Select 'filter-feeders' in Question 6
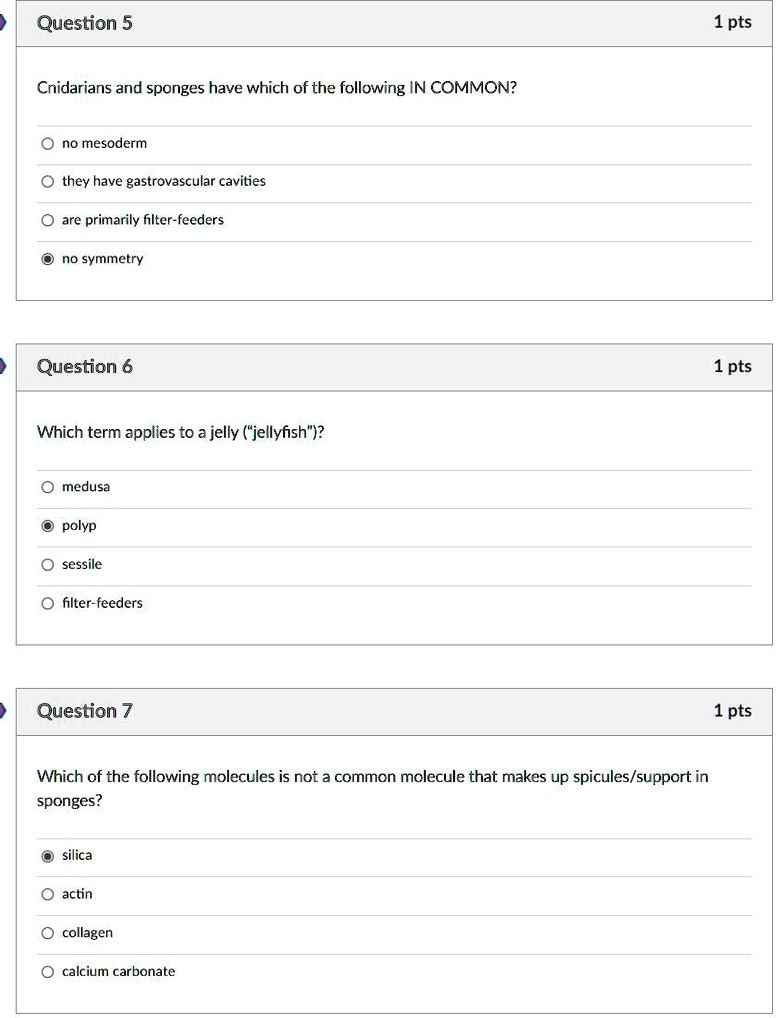The height and width of the screenshot is (1018, 777). (47, 603)
